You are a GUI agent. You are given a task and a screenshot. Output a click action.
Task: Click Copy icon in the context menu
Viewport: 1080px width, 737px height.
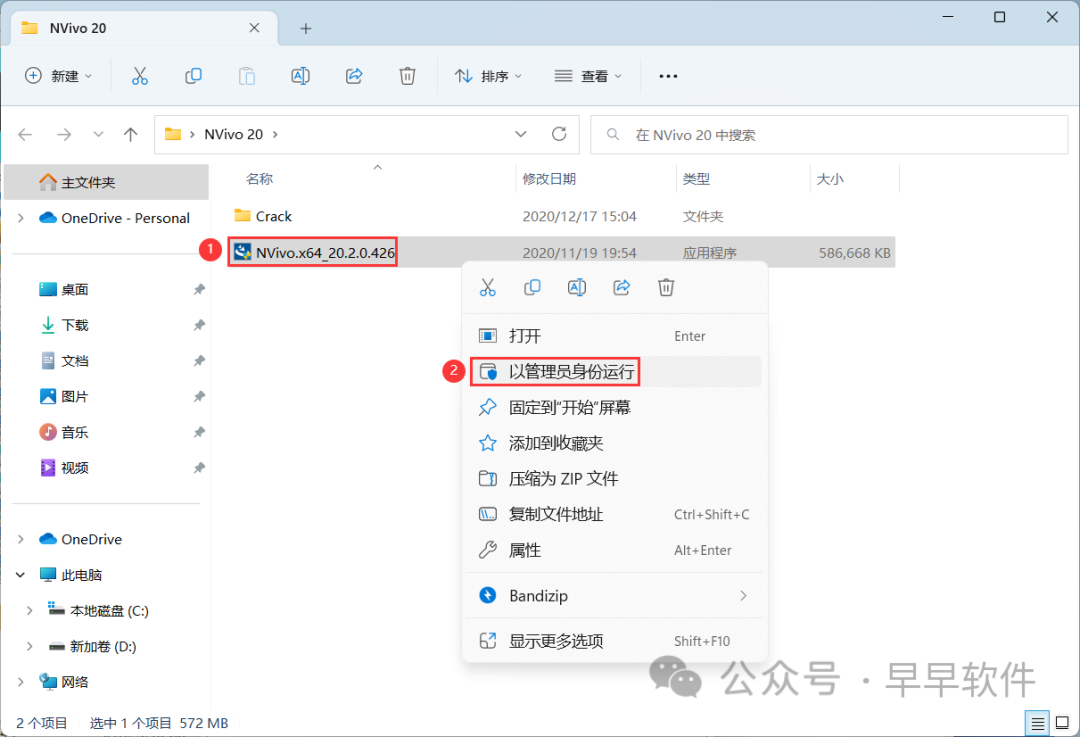tap(532, 288)
